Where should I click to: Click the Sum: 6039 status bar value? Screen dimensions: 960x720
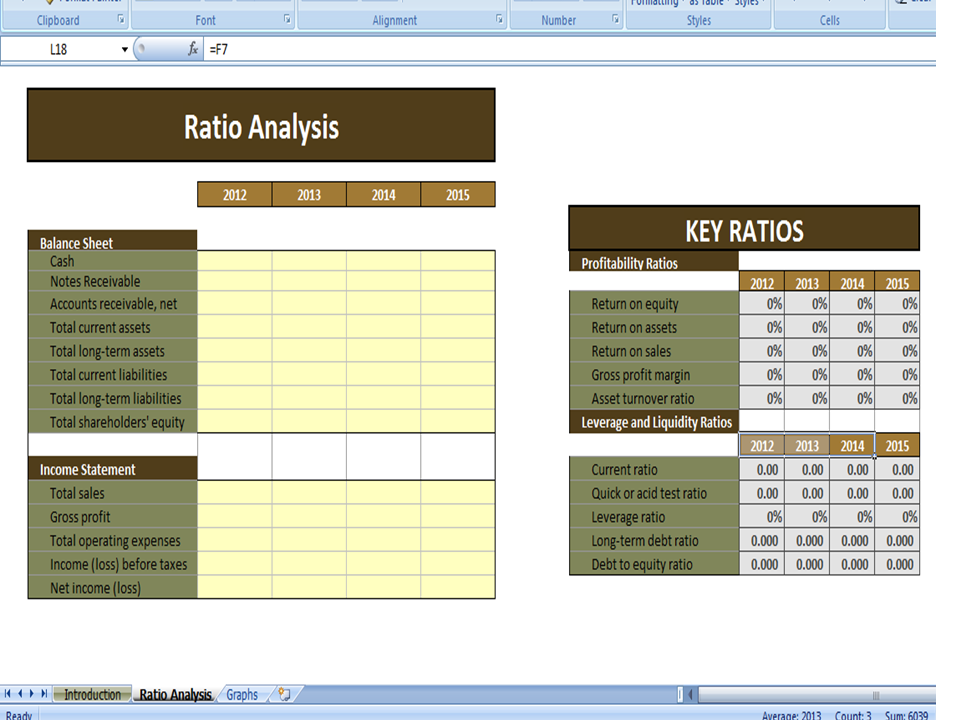pos(906,715)
